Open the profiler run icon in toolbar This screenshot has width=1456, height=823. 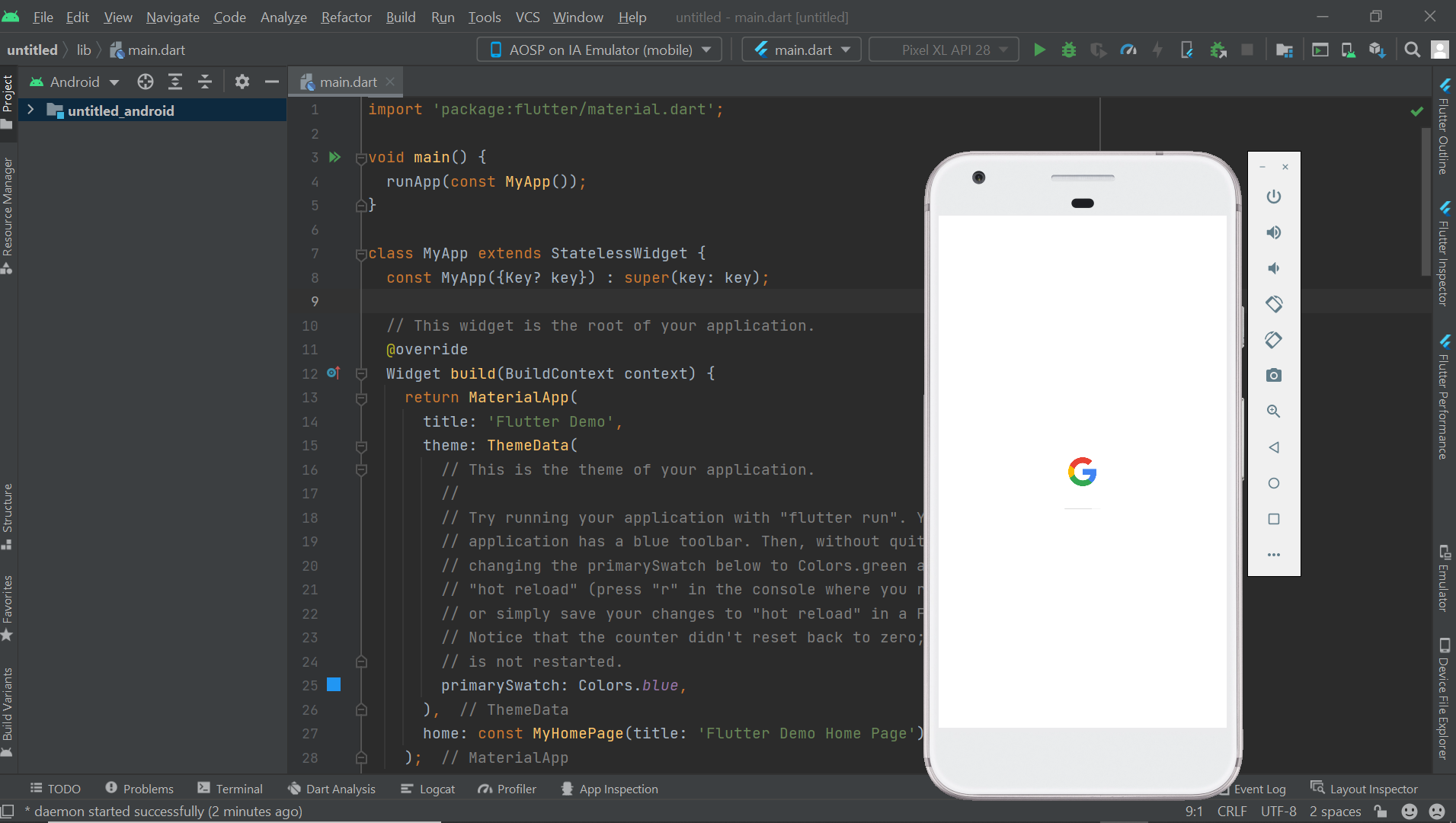1128,50
